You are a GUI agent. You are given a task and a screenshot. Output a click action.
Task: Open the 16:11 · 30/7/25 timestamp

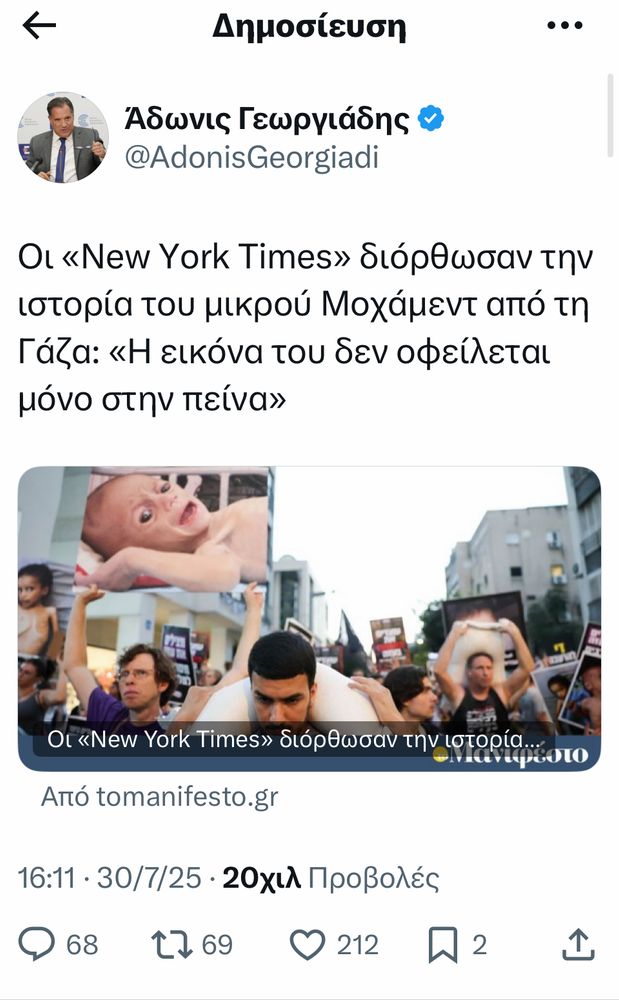point(109,878)
